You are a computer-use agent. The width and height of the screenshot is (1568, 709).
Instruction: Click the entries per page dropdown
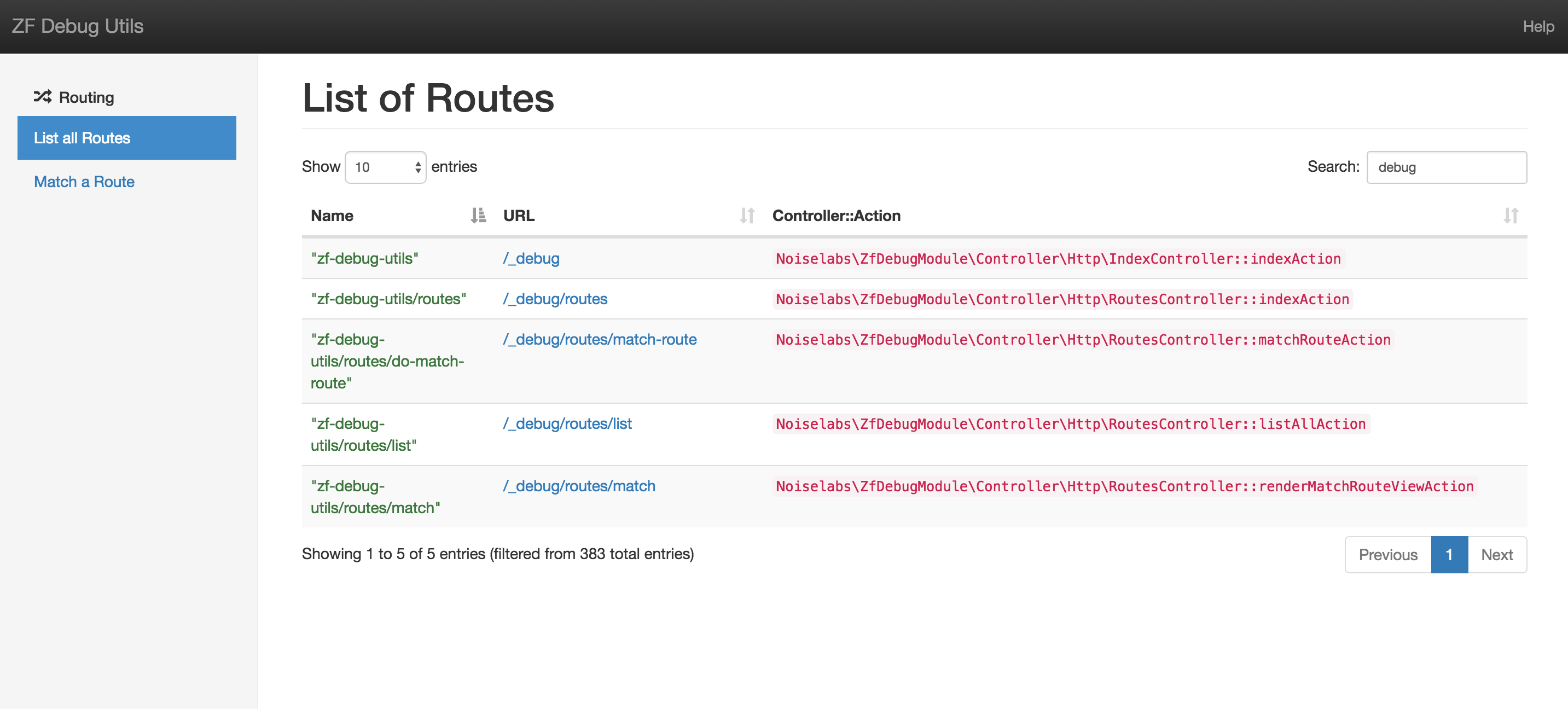[x=385, y=167]
